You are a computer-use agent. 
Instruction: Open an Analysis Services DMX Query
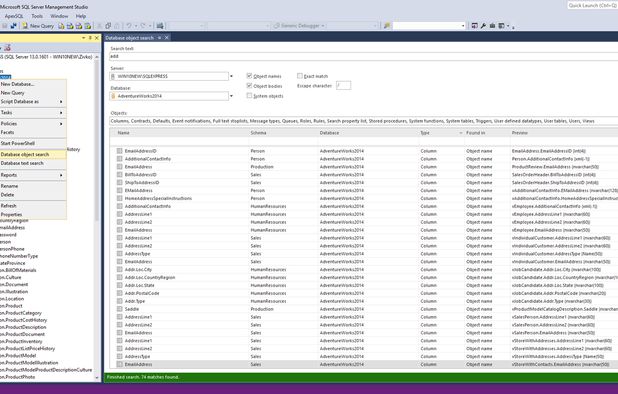point(79,26)
